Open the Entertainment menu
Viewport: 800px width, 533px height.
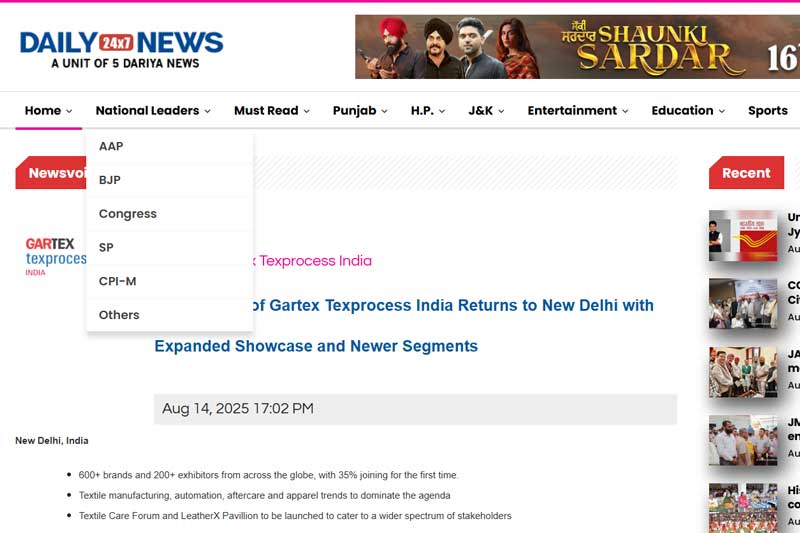[x=572, y=111]
